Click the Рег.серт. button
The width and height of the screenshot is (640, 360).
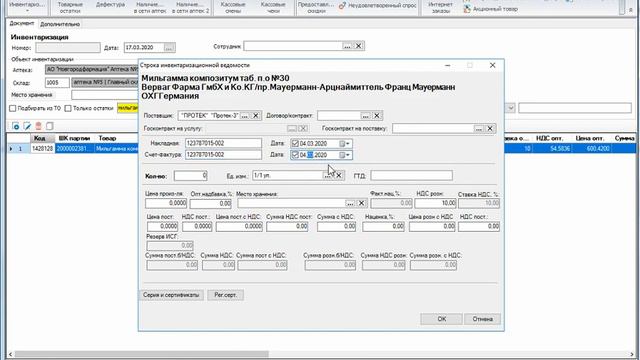tap(225, 295)
